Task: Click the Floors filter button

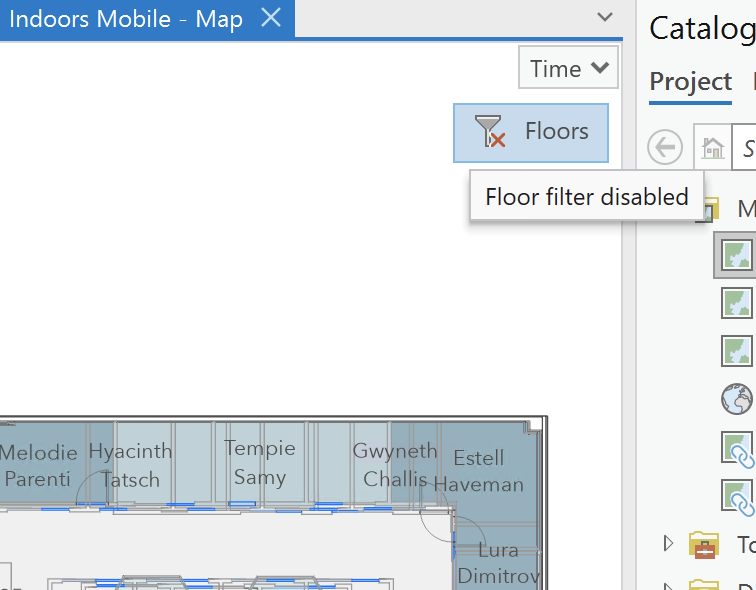Action: (530, 132)
